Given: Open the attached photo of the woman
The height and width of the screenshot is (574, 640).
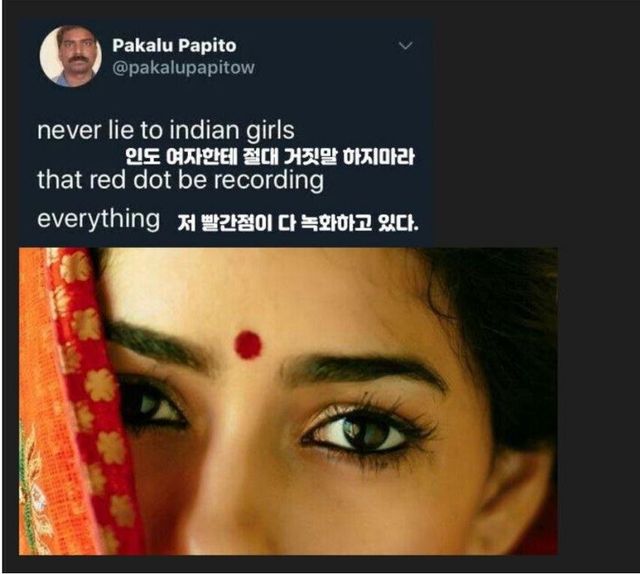Looking at the screenshot, I should (288, 401).
